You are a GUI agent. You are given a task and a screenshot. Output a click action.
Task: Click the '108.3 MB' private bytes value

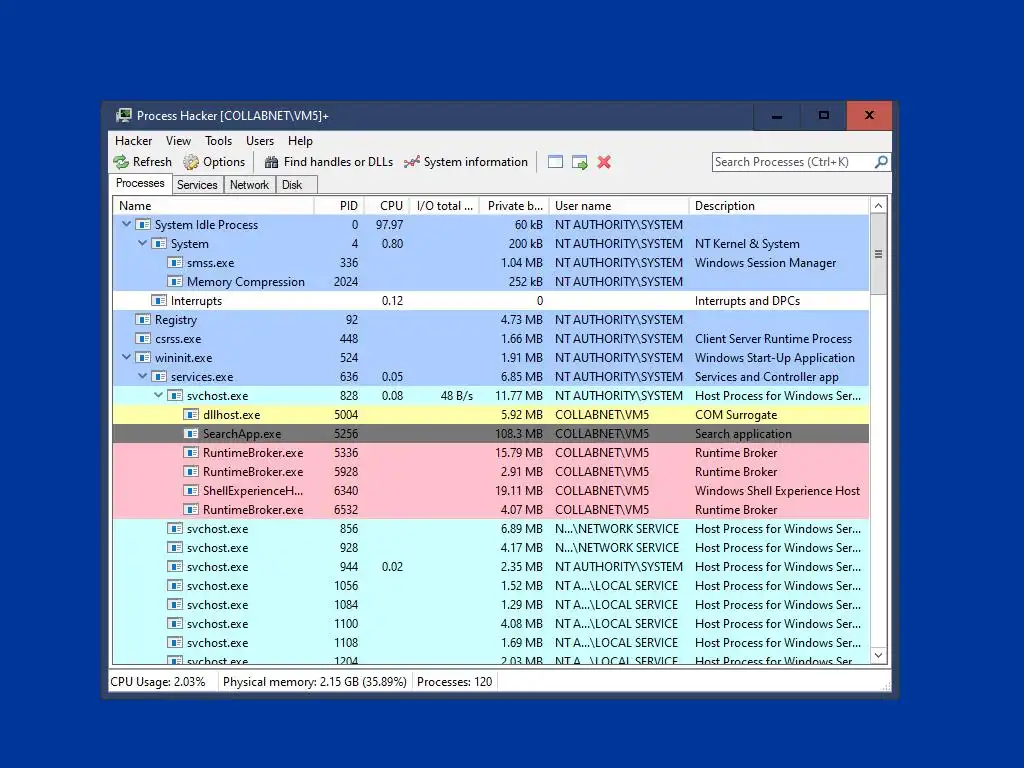519,434
